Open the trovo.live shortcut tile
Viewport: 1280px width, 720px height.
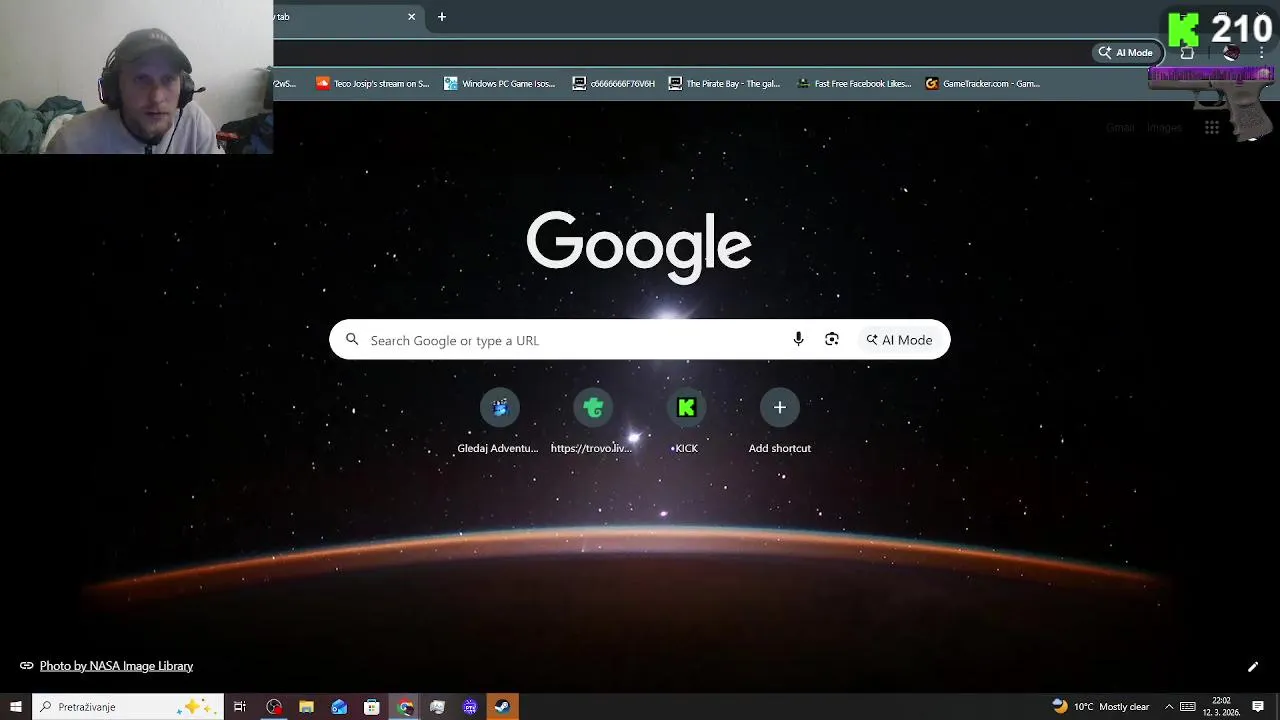pyautogui.click(x=592, y=422)
